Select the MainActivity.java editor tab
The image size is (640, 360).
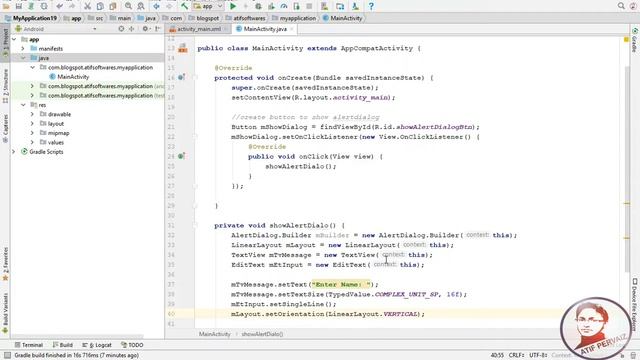point(264,29)
